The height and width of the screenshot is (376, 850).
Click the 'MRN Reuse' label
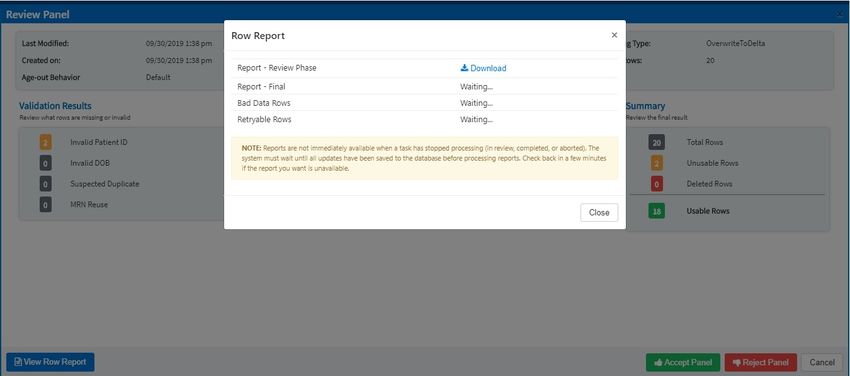[x=89, y=205]
